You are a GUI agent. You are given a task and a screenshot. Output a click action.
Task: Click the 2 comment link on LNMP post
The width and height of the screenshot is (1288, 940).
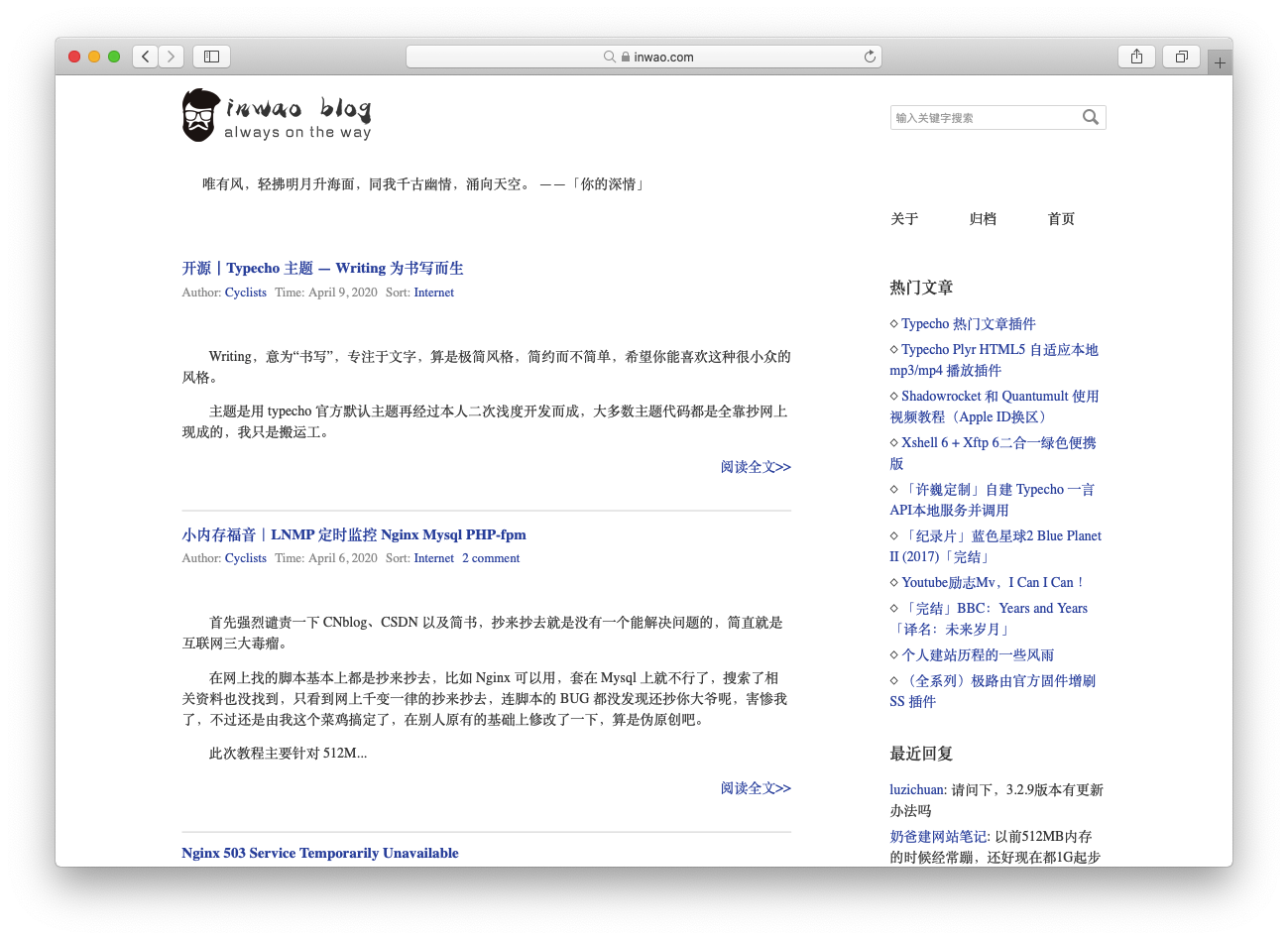[490, 557]
